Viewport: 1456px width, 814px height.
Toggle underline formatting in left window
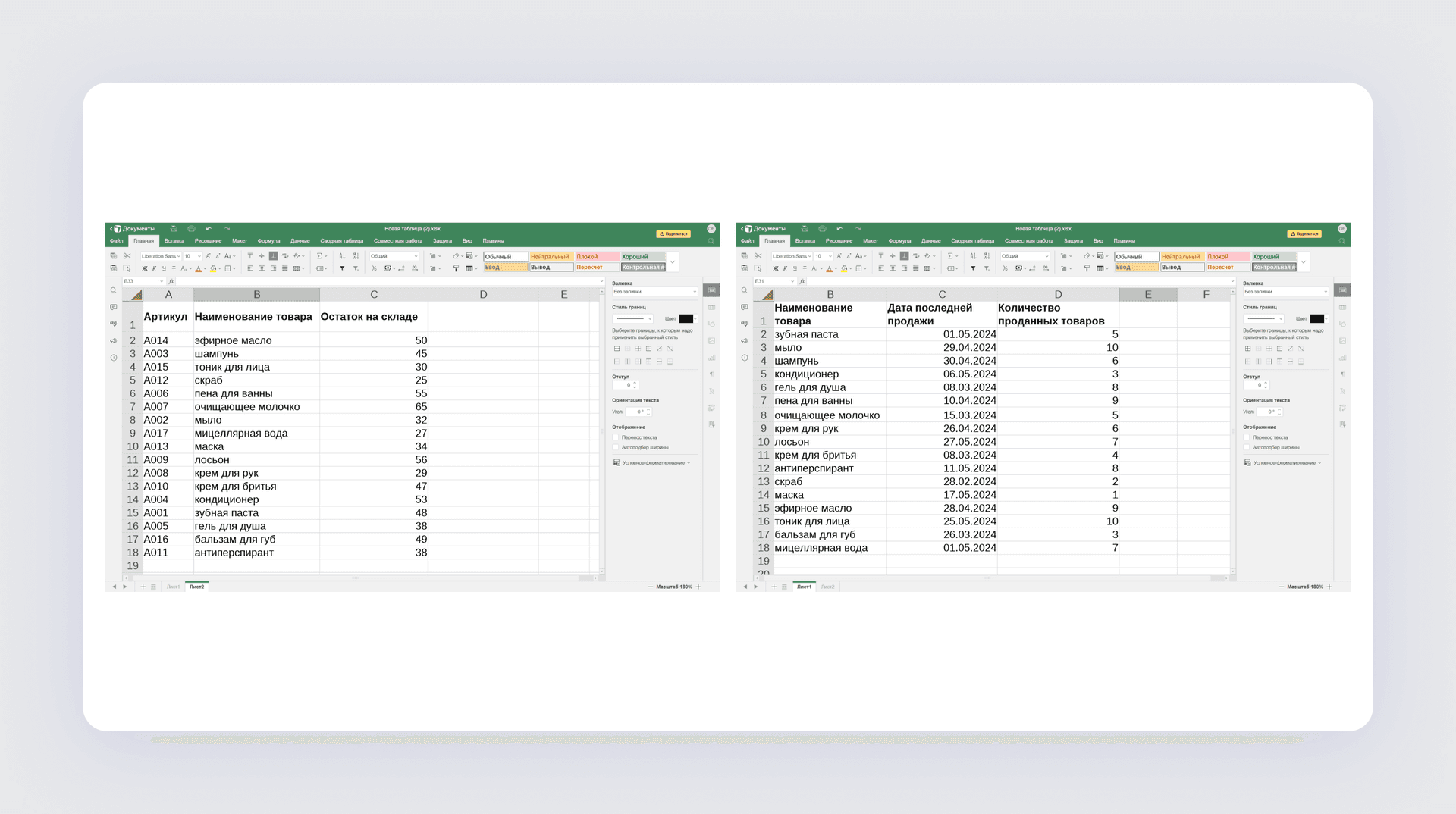click(x=164, y=268)
